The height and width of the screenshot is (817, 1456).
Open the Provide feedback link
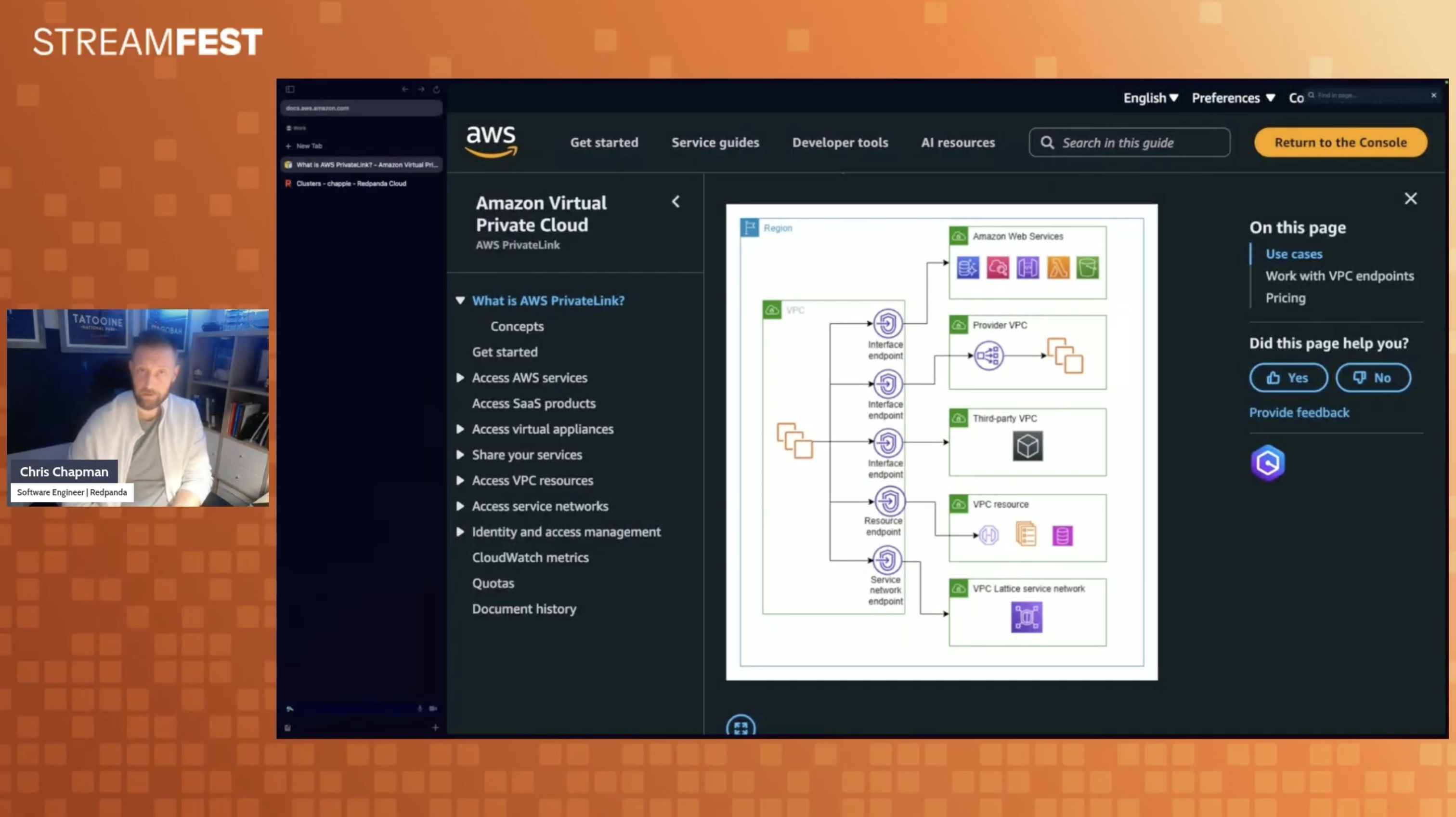[1299, 412]
